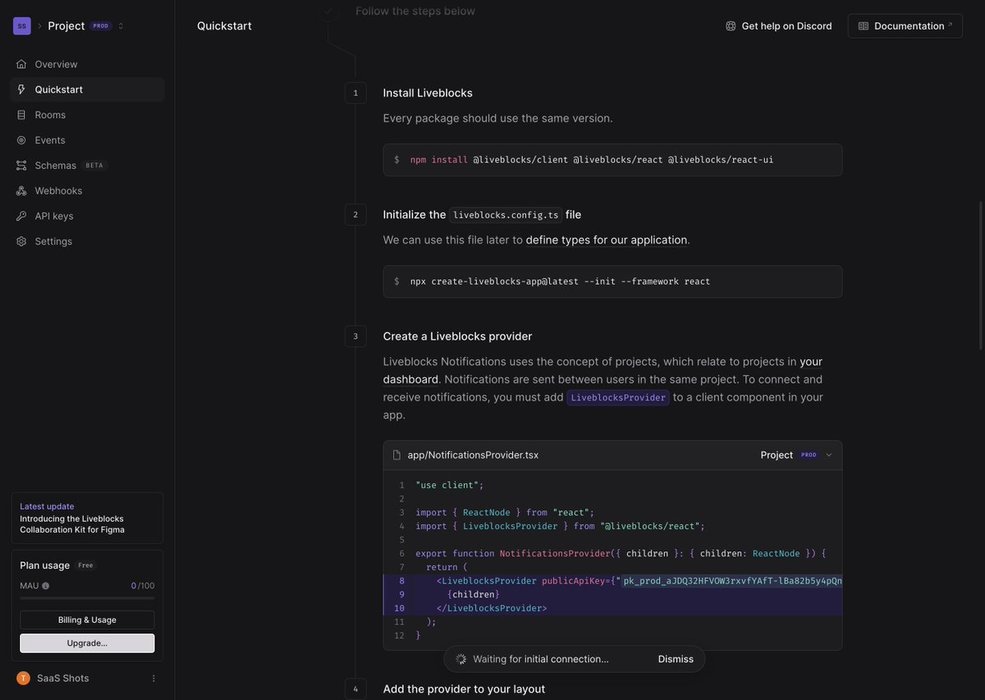Click the Free plan badge
Viewport: 985px width, 700px height.
(x=85, y=566)
